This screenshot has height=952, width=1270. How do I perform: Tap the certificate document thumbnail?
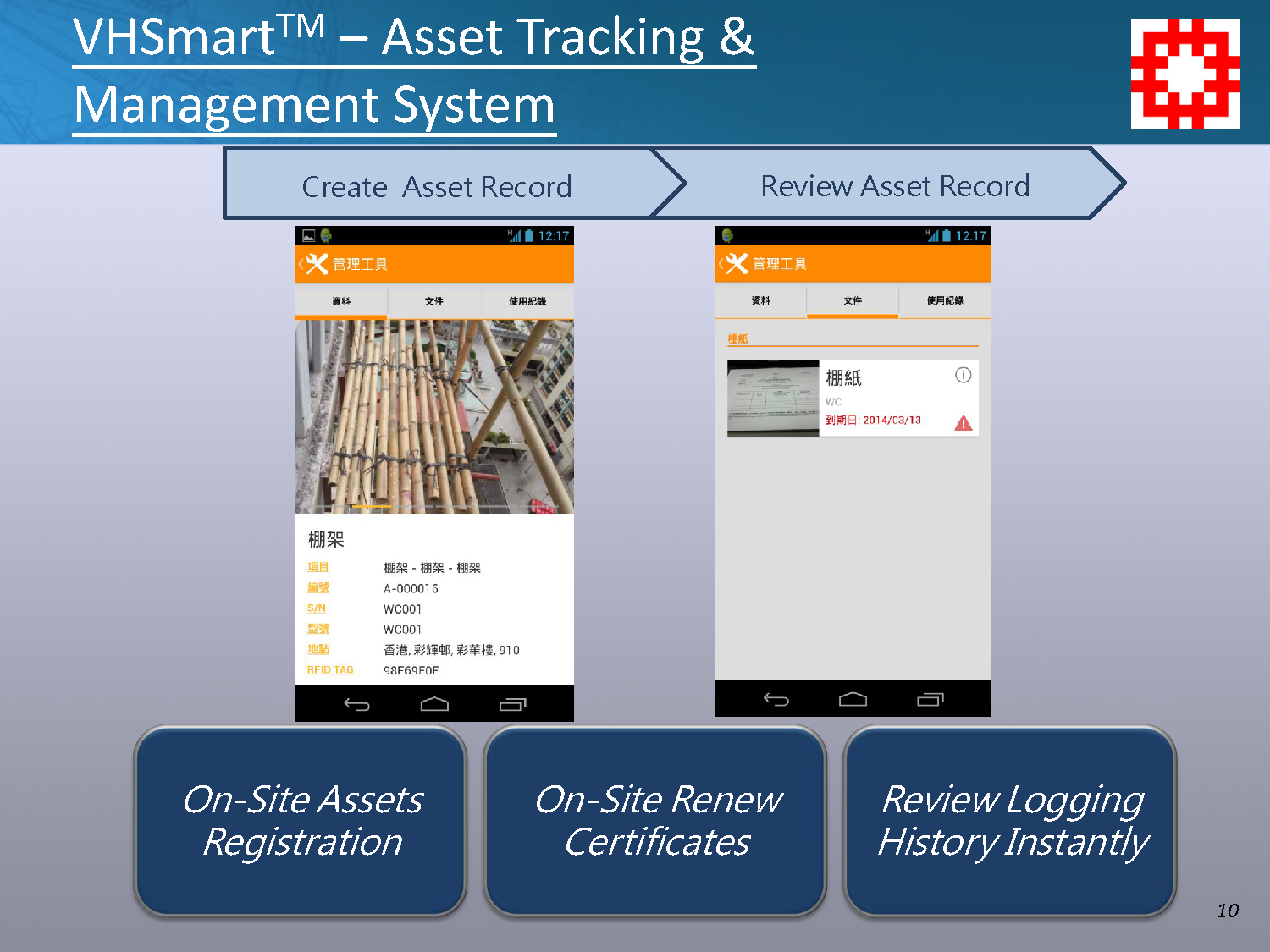tap(773, 398)
